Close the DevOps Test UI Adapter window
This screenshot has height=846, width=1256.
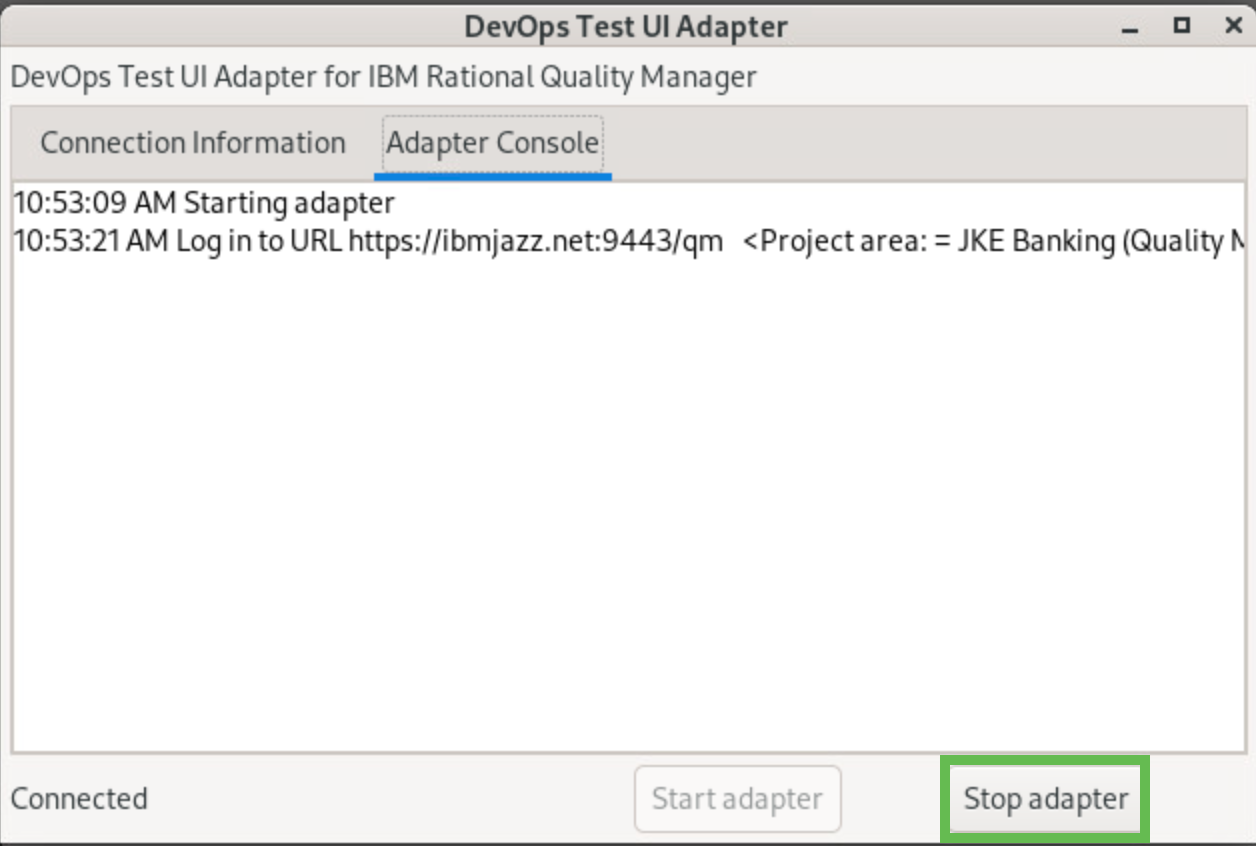tap(1234, 26)
